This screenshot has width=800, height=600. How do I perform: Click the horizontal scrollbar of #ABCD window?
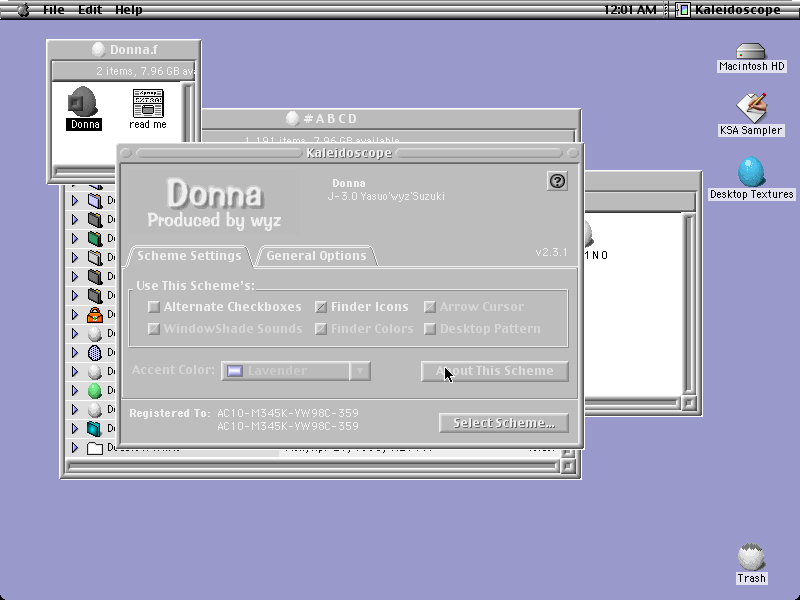(x=313, y=466)
